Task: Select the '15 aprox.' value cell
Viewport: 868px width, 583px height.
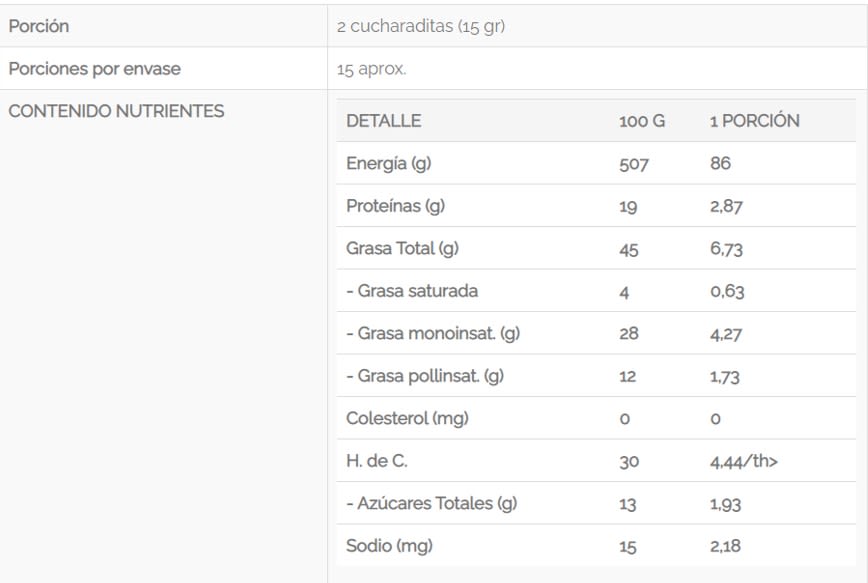Action: click(x=372, y=70)
